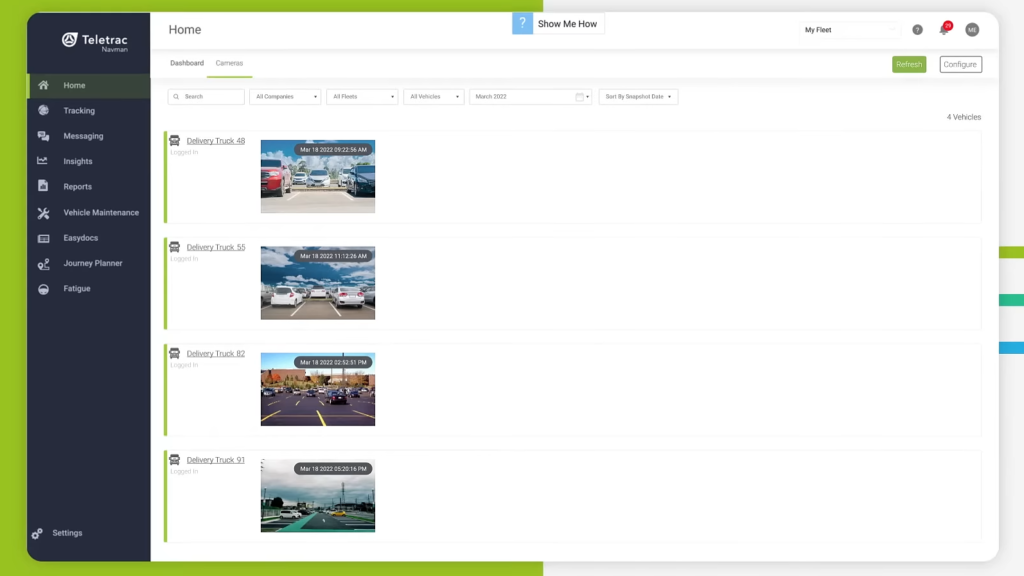This screenshot has width=1024, height=576.
Task: Click the Teletrac Navman logo
Action: pyautogui.click(x=95, y=42)
